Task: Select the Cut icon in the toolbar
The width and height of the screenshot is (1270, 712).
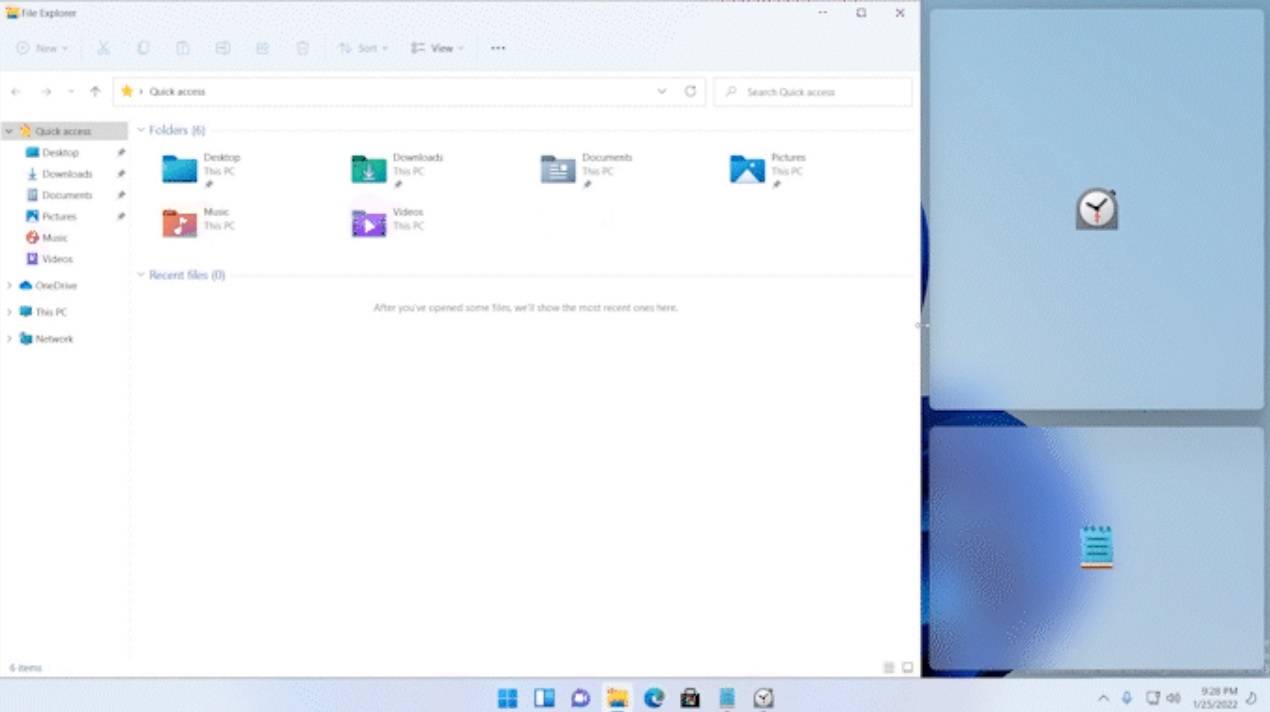Action: [x=103, y=47]
